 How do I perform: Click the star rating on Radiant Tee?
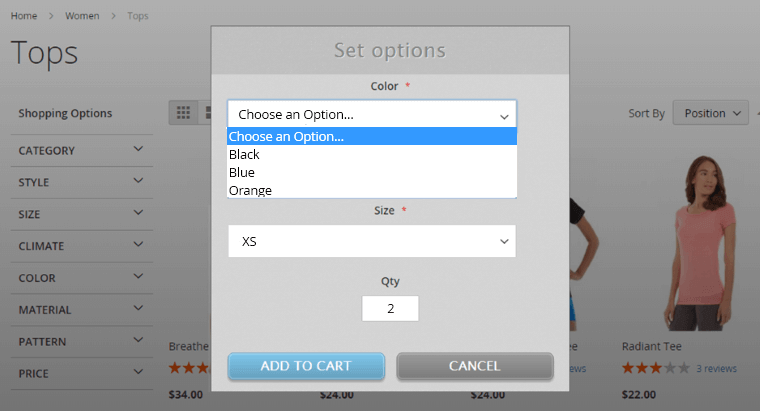pos(656,368)
